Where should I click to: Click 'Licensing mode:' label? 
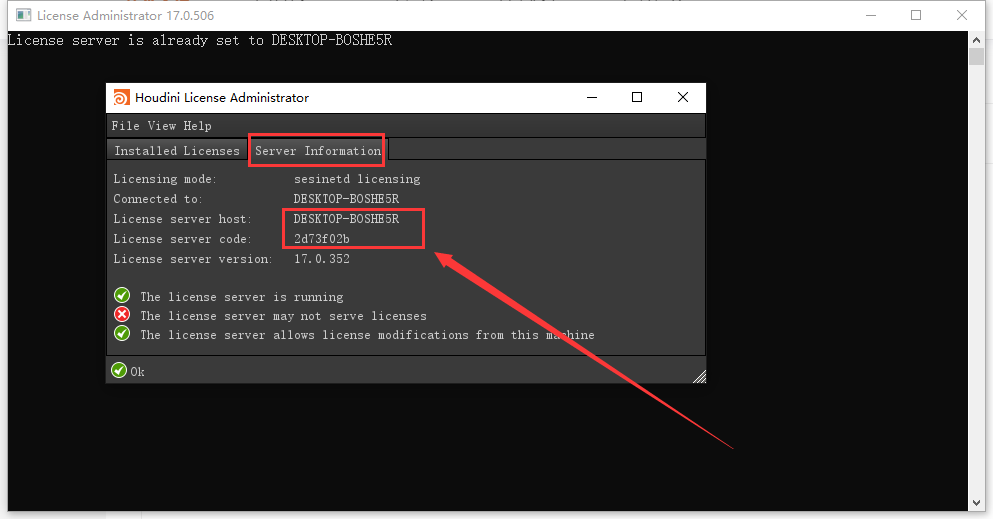pos(165,179)
